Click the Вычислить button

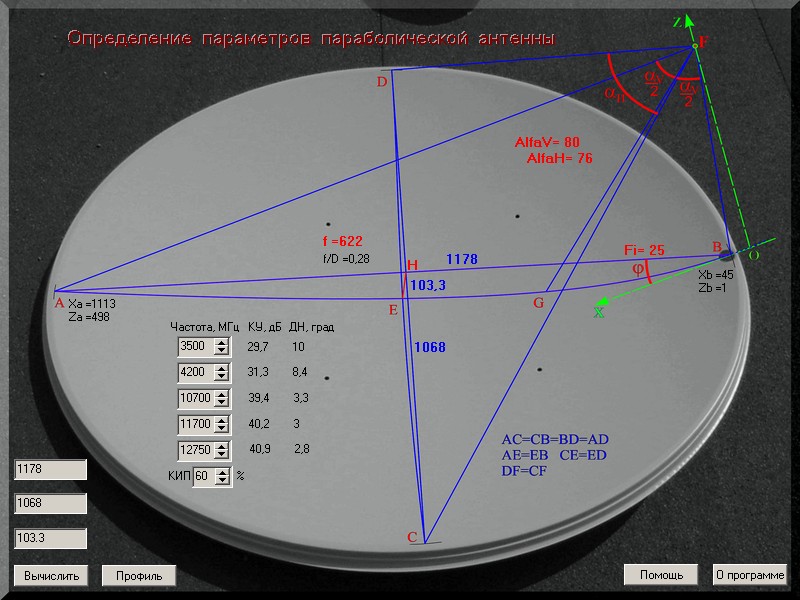click(51, 576)
